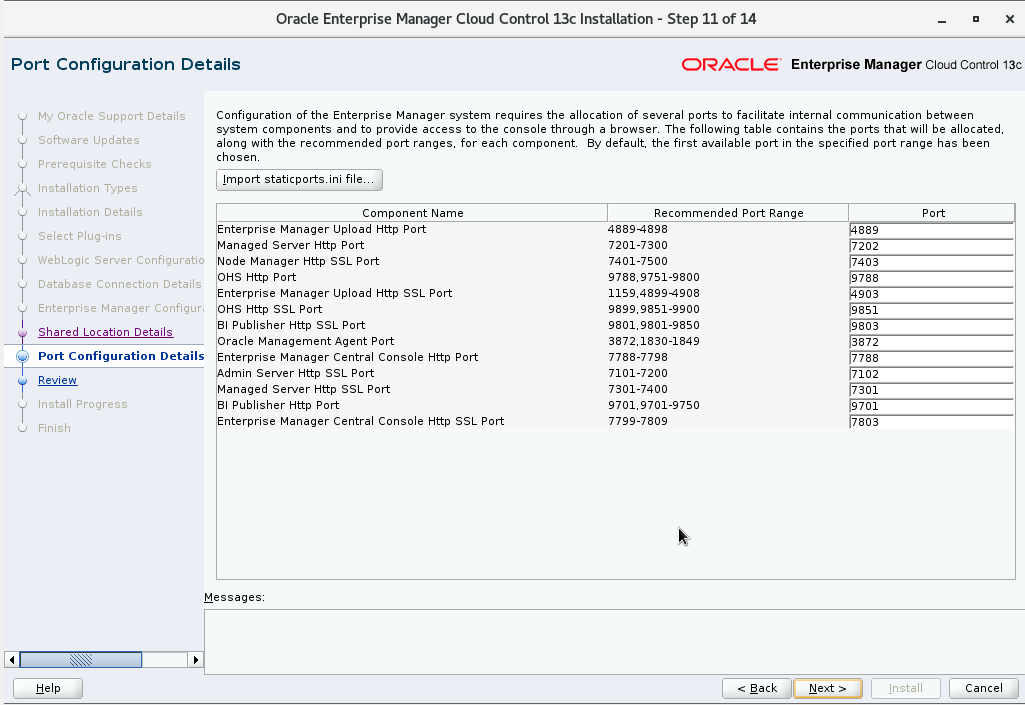Image resolution: width=1025 pixels, height=705 pixels.
Task: Select the OHS Http SSL Port component name
Action: click(269, 309)
